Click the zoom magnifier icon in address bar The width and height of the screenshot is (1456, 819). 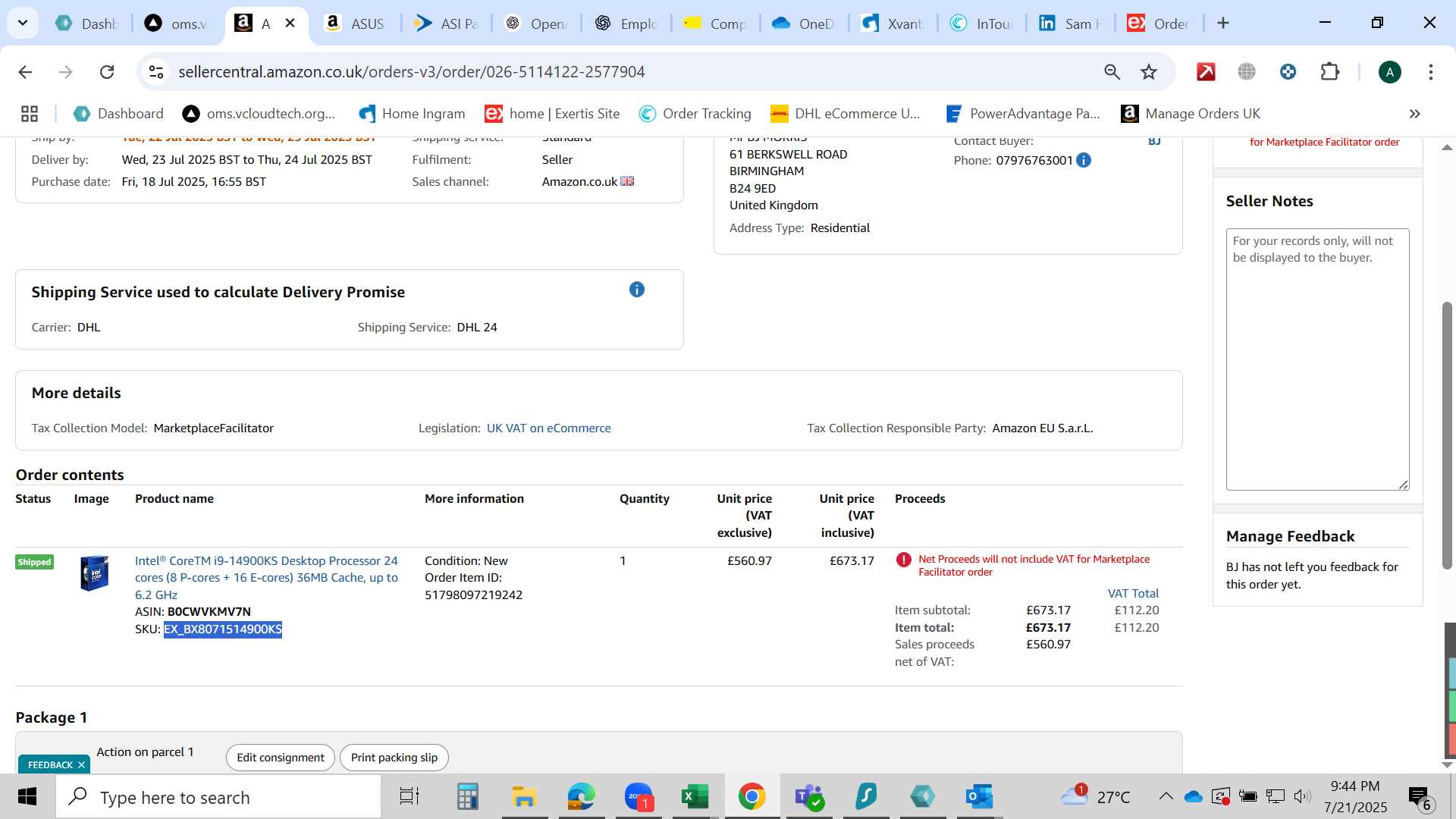click(1112, 72)
